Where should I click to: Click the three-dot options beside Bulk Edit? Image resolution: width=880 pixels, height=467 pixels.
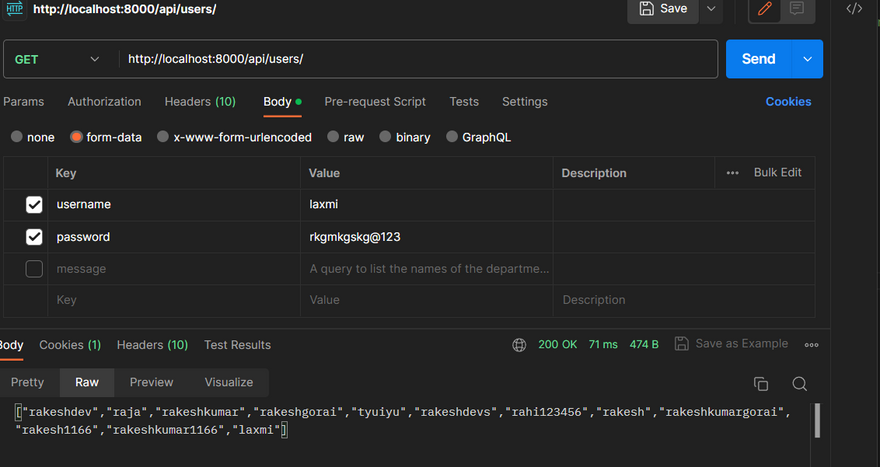point(733,173)
